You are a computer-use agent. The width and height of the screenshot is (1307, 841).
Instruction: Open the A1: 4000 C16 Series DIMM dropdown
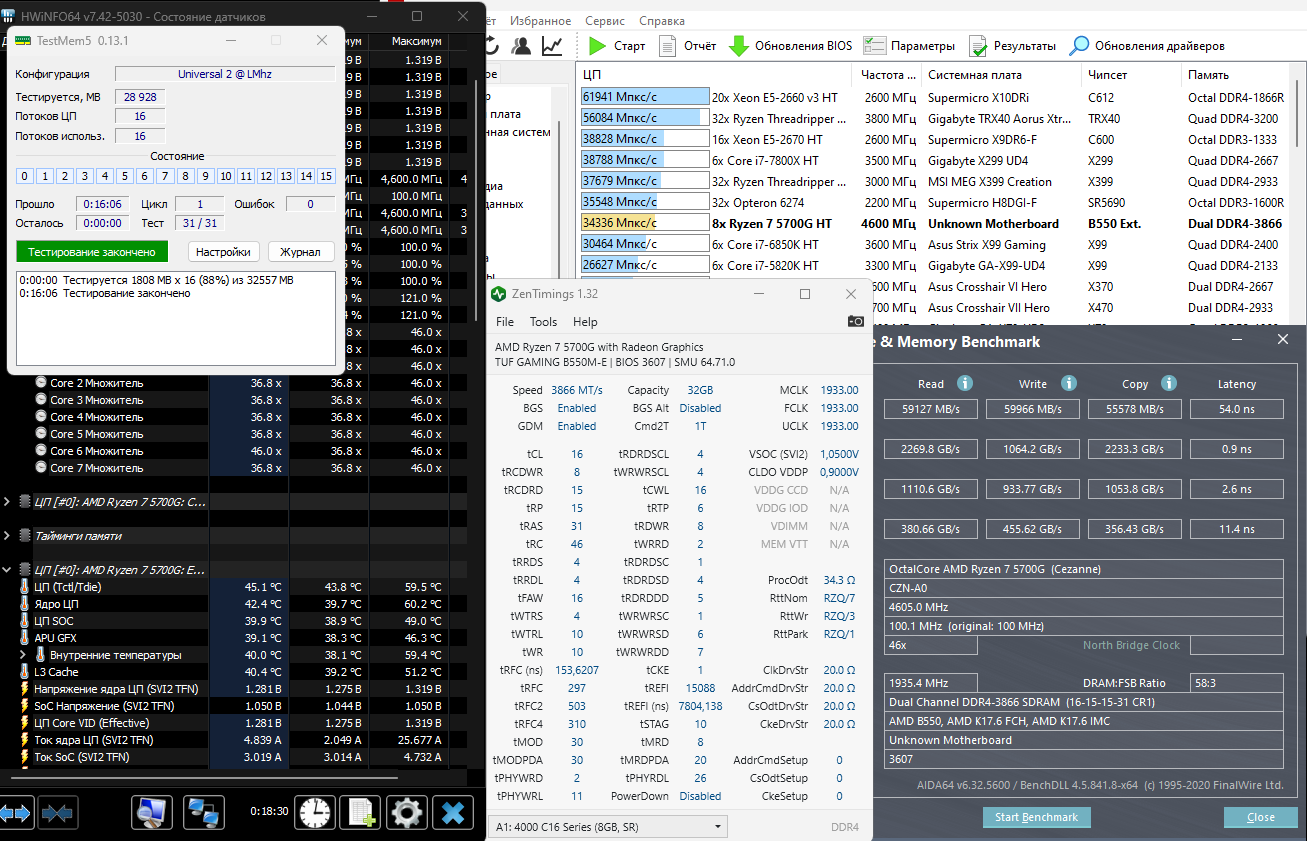(608, 827)
